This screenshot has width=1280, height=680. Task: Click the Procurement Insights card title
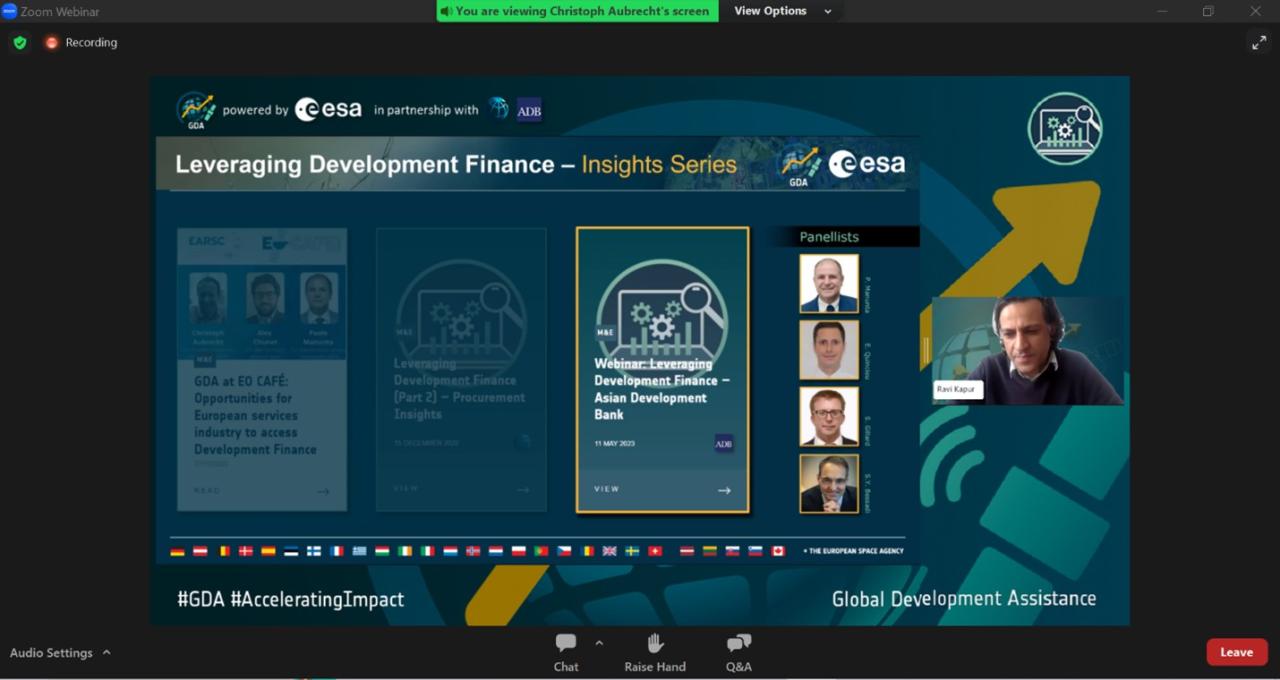(x=459, y=389)
